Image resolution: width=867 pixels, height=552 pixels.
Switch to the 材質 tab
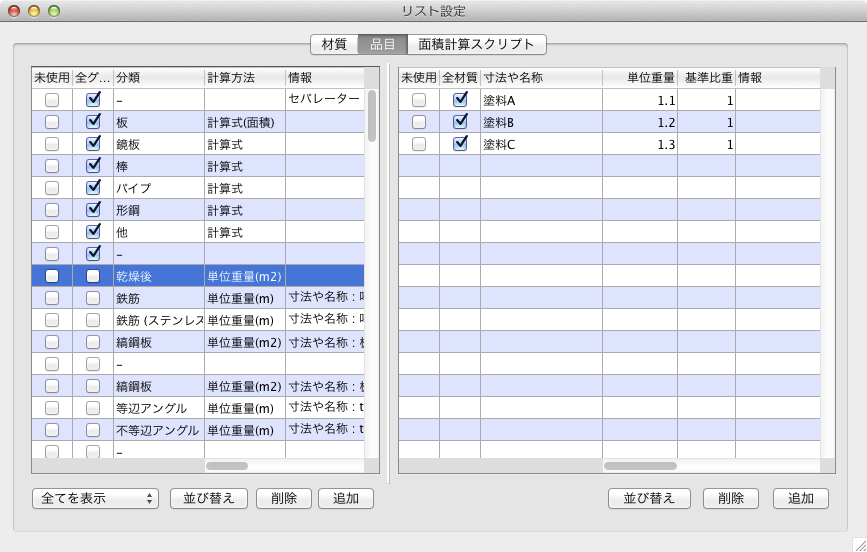tap(334, 44)
